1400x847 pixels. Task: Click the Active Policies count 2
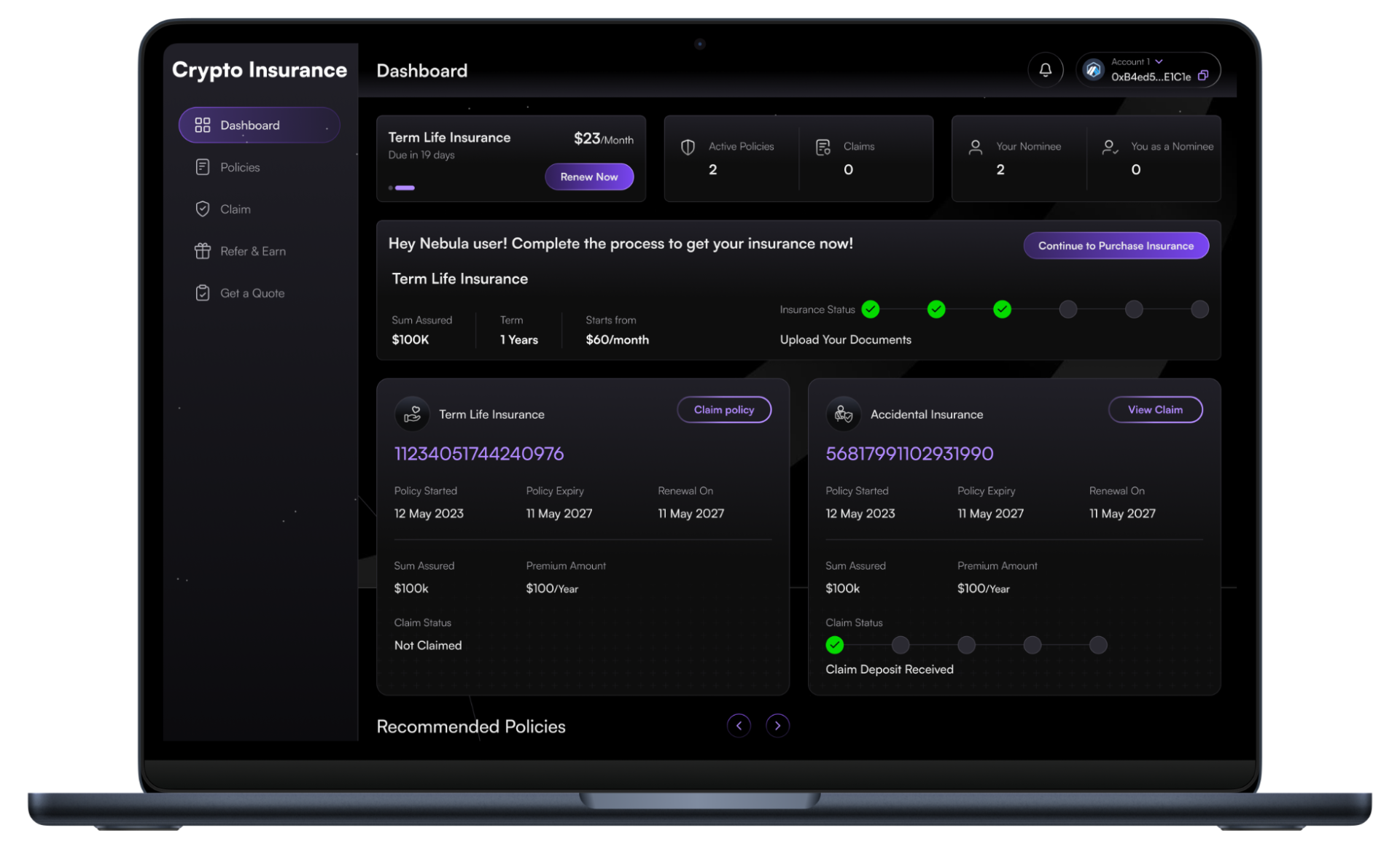point(712,169)
